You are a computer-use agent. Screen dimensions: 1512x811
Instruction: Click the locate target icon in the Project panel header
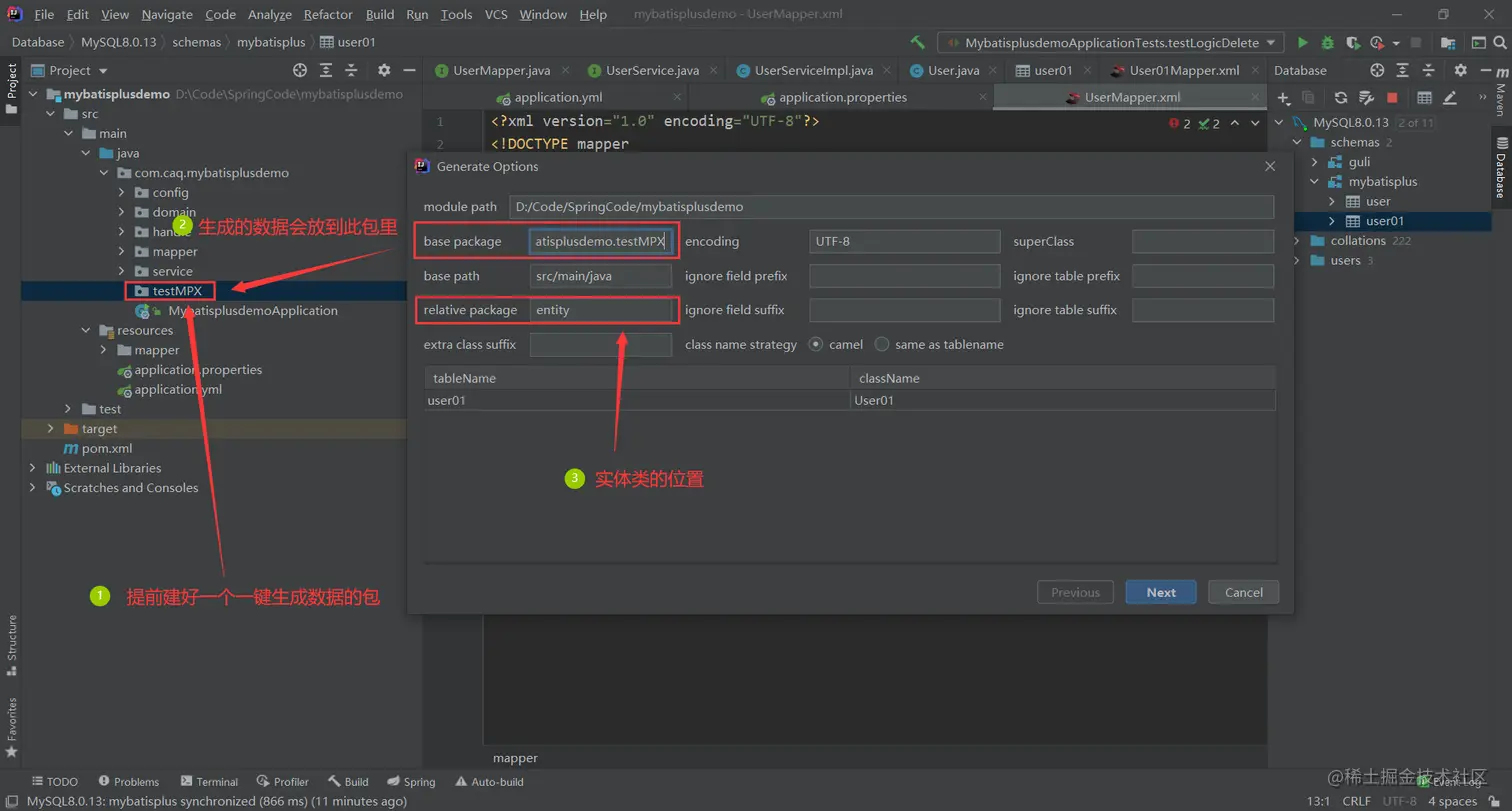(299, 70)
